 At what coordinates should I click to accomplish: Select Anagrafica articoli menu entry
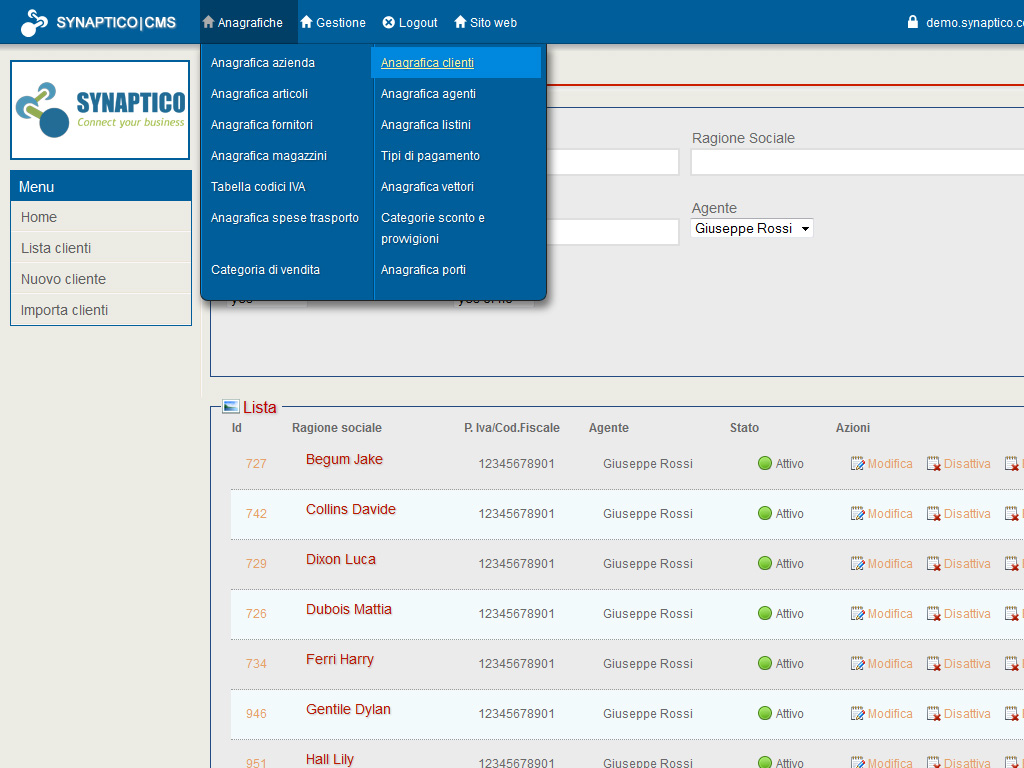click(259, 93)
